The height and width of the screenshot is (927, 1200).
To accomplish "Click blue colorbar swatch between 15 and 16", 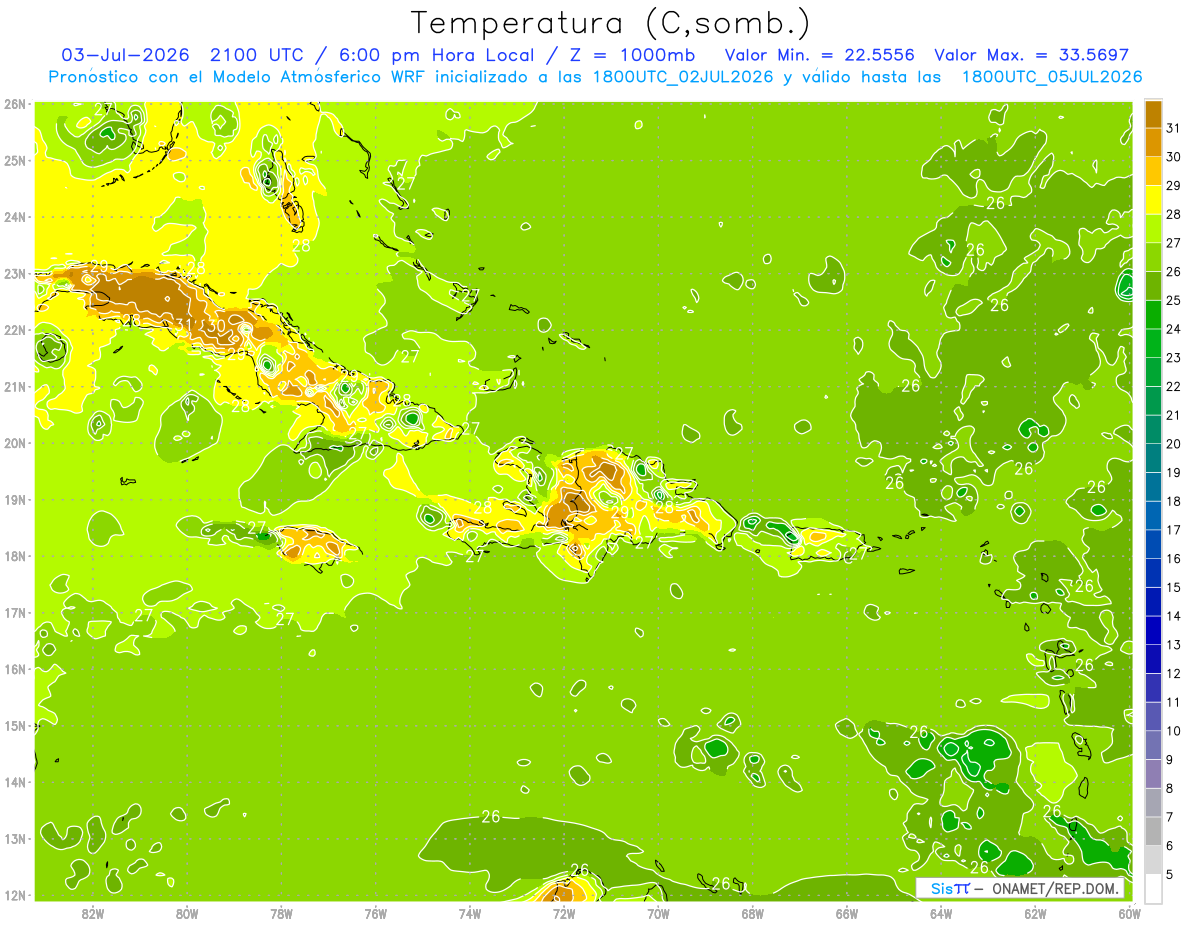I will (x=1153, y=573).
